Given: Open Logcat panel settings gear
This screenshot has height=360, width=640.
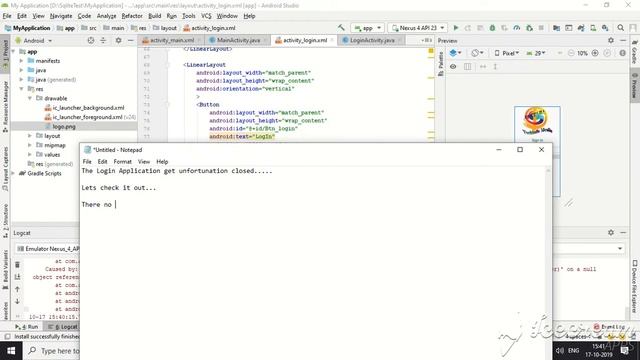Looking at the screenshot, I should pos(611,232).
